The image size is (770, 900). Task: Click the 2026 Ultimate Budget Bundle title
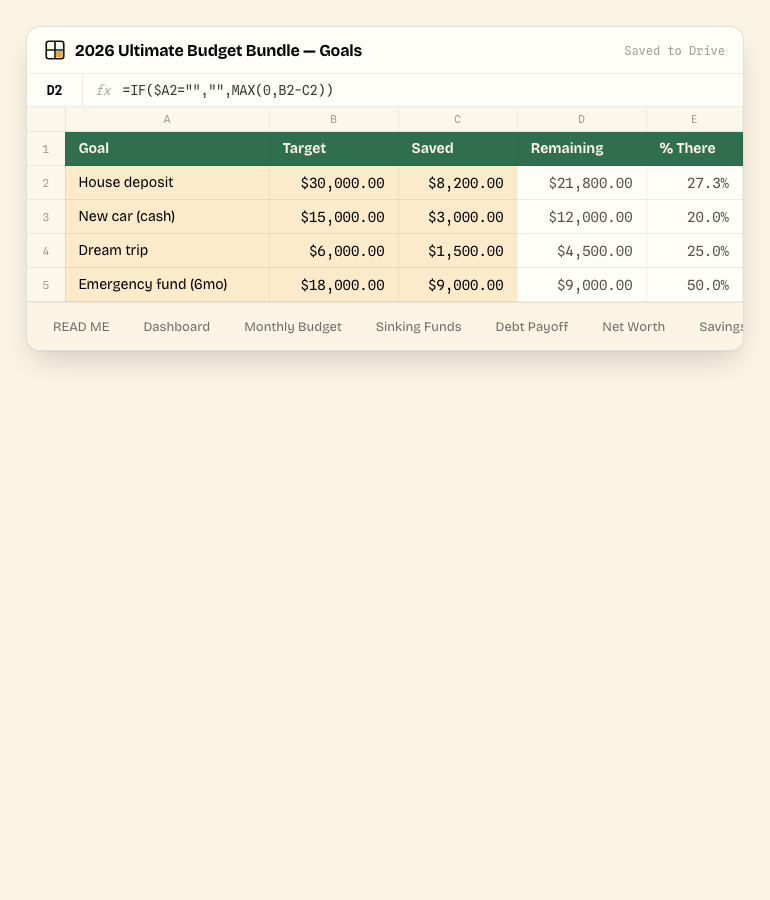pyautogui.click(x=219, y=51)
